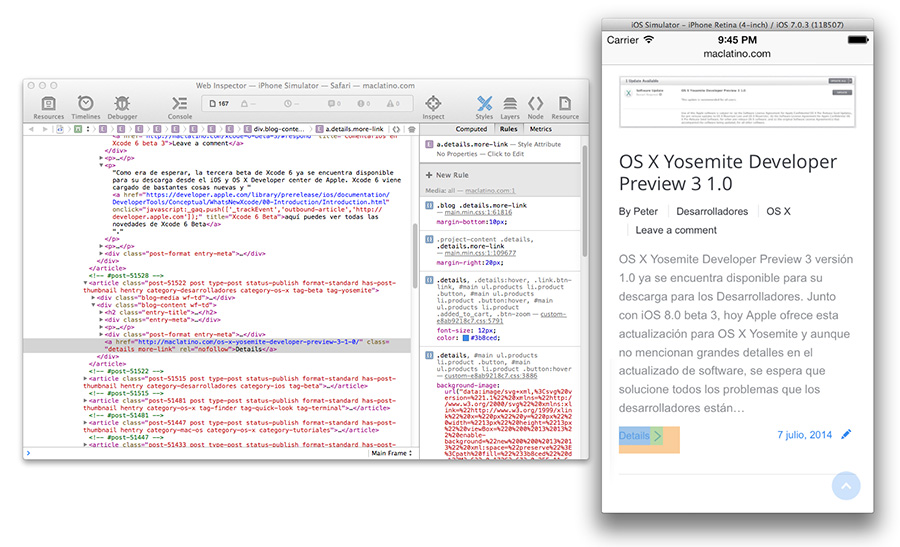Click the a.details.more-link Style Attribute icon
The image size is (900, 547).
point(429,145)
